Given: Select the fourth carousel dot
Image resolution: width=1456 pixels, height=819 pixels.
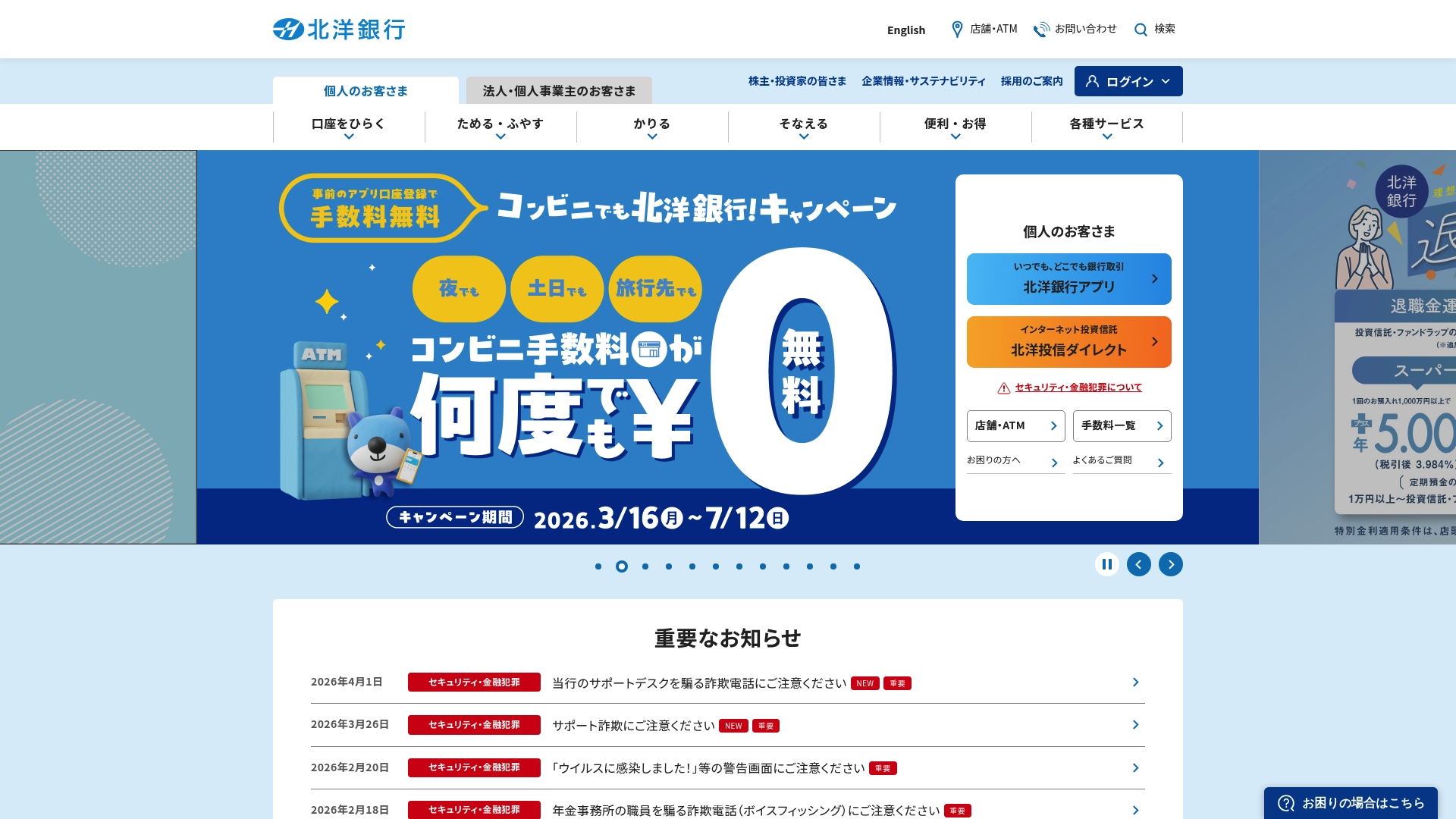Looking at the screenshot, I should (x=669, y=566).
